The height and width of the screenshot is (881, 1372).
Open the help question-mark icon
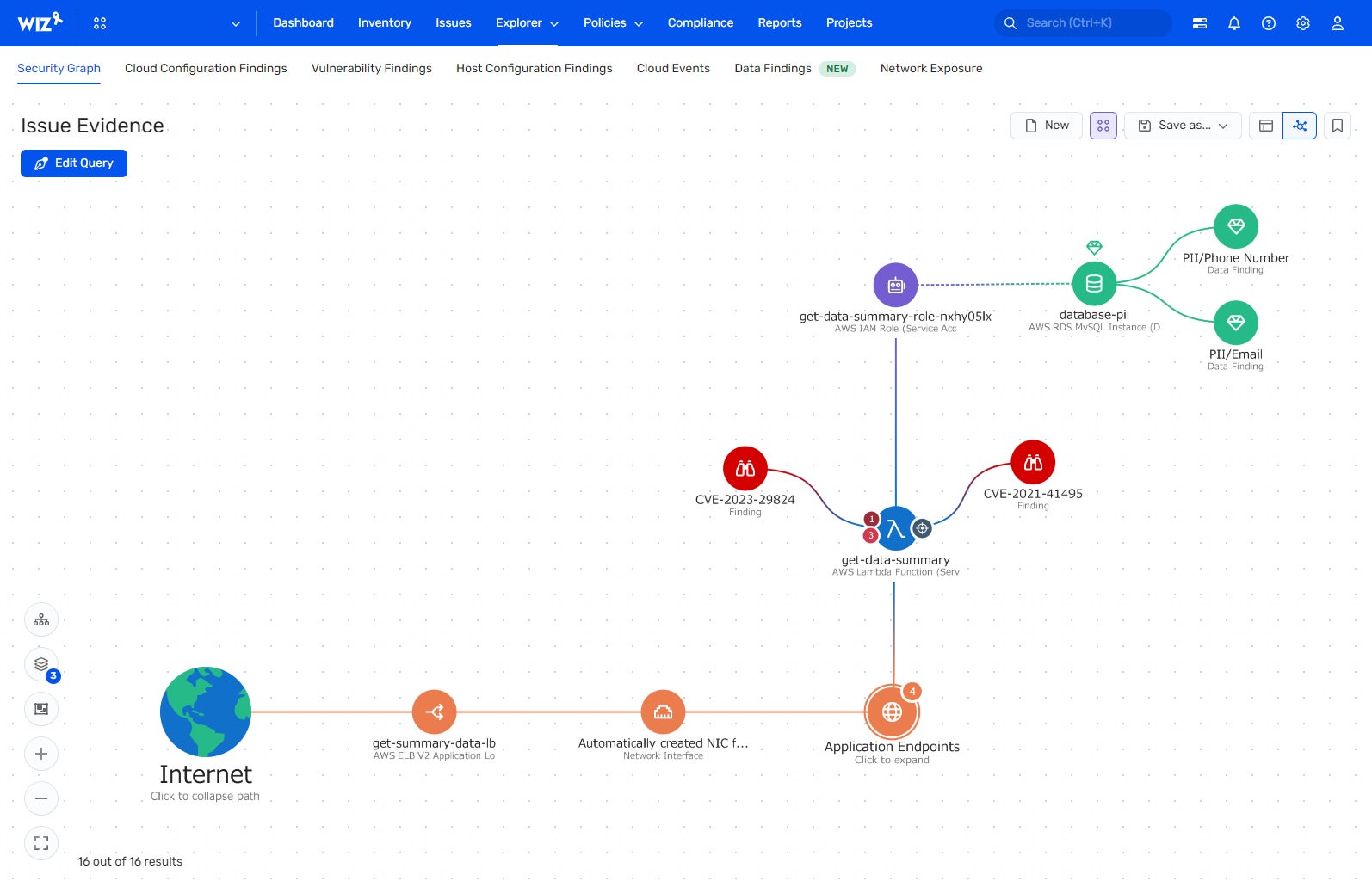click(x=1269, y=23)
